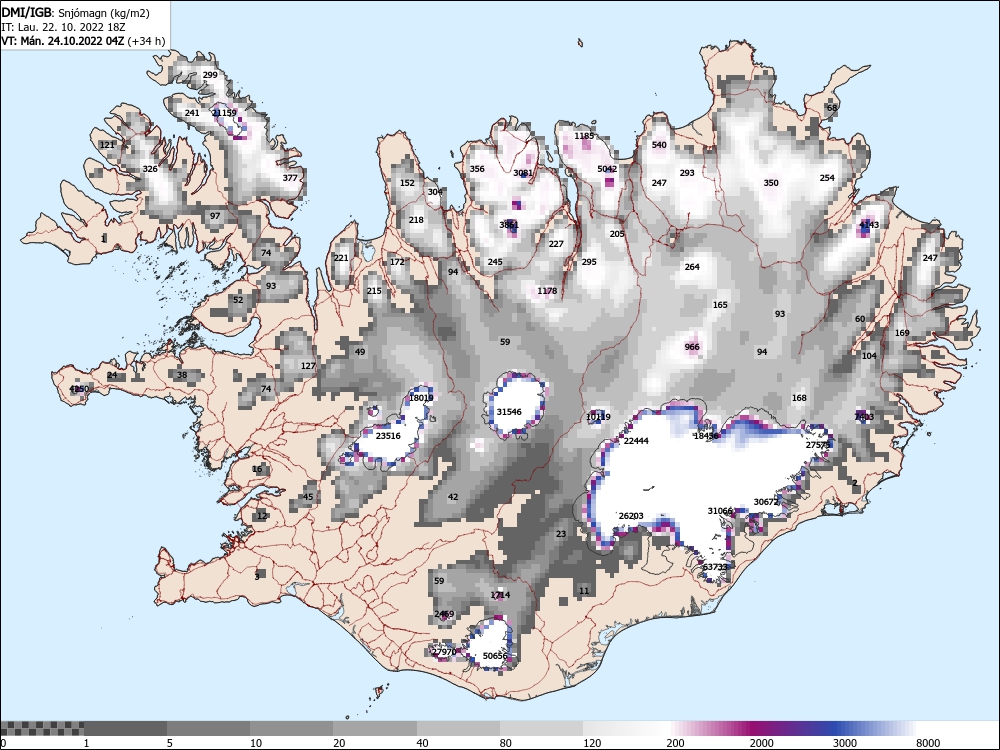Click snow value '1714'

[x=501, y=595]
